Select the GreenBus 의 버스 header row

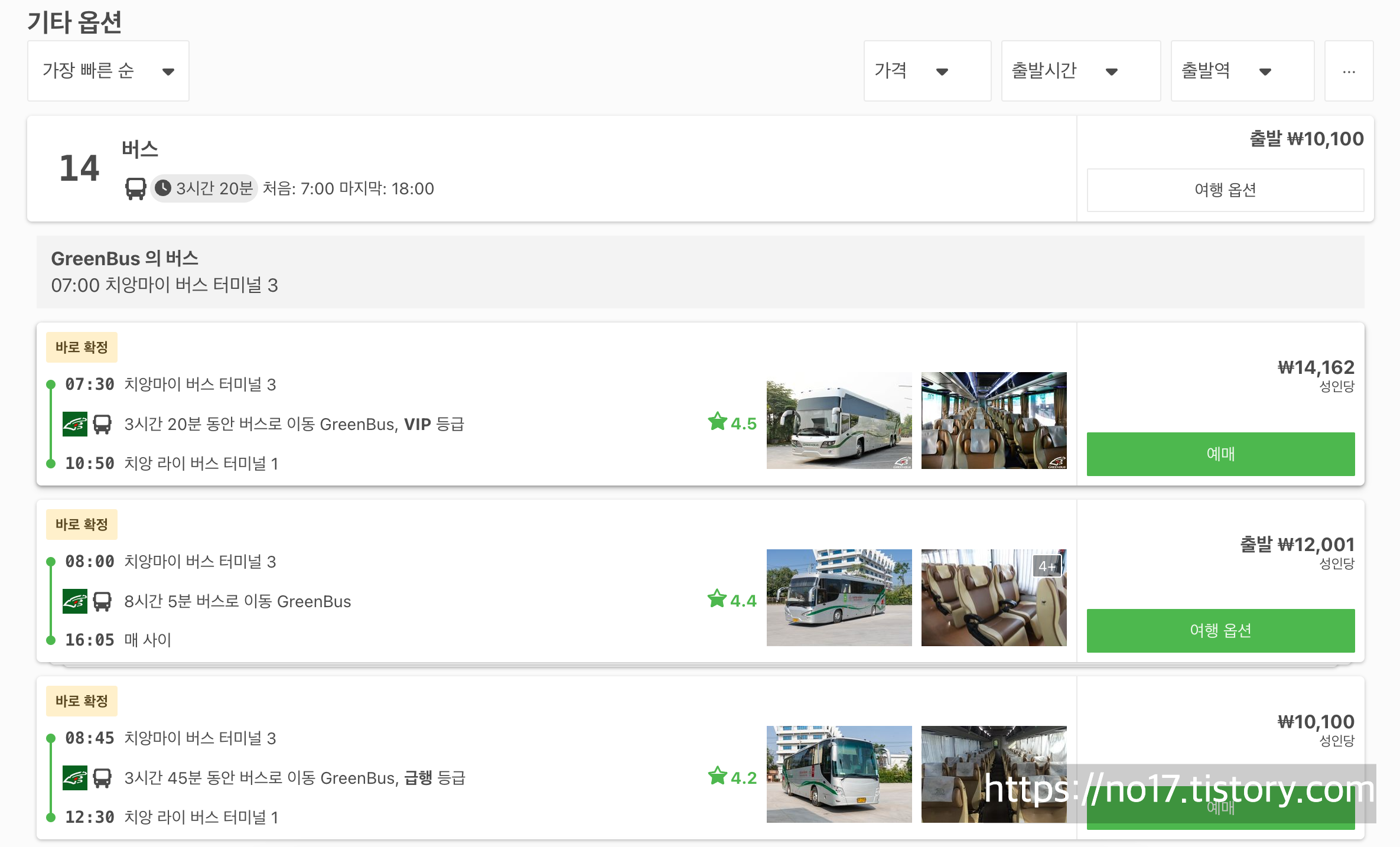pyautogui.click(x=700, y=272)
